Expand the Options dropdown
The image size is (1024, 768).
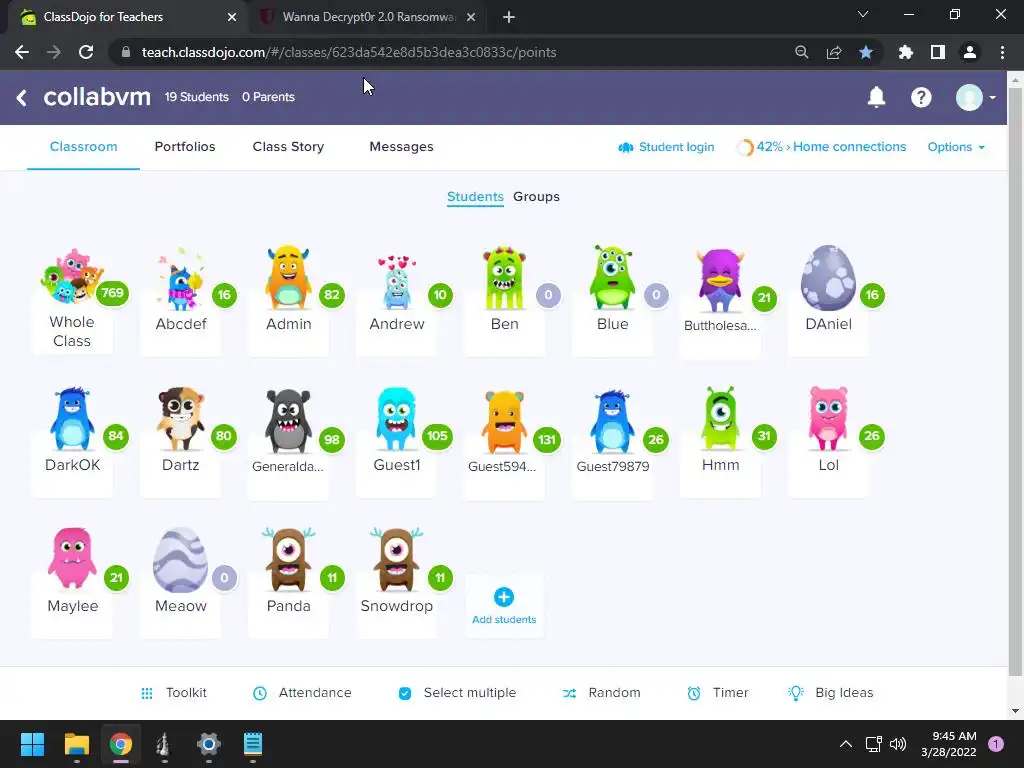(956, 147)
